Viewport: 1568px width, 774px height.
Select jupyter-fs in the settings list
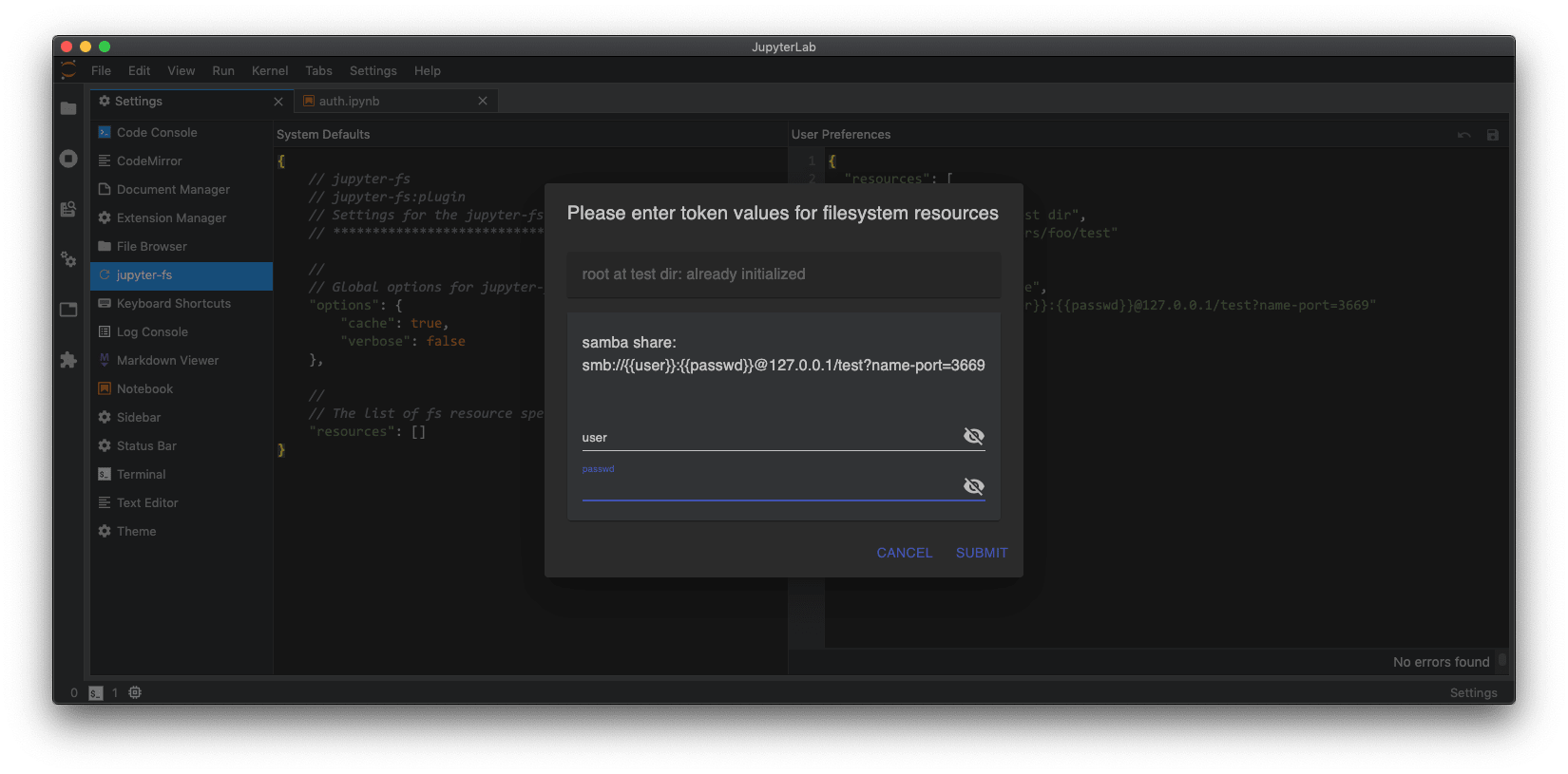182,275
